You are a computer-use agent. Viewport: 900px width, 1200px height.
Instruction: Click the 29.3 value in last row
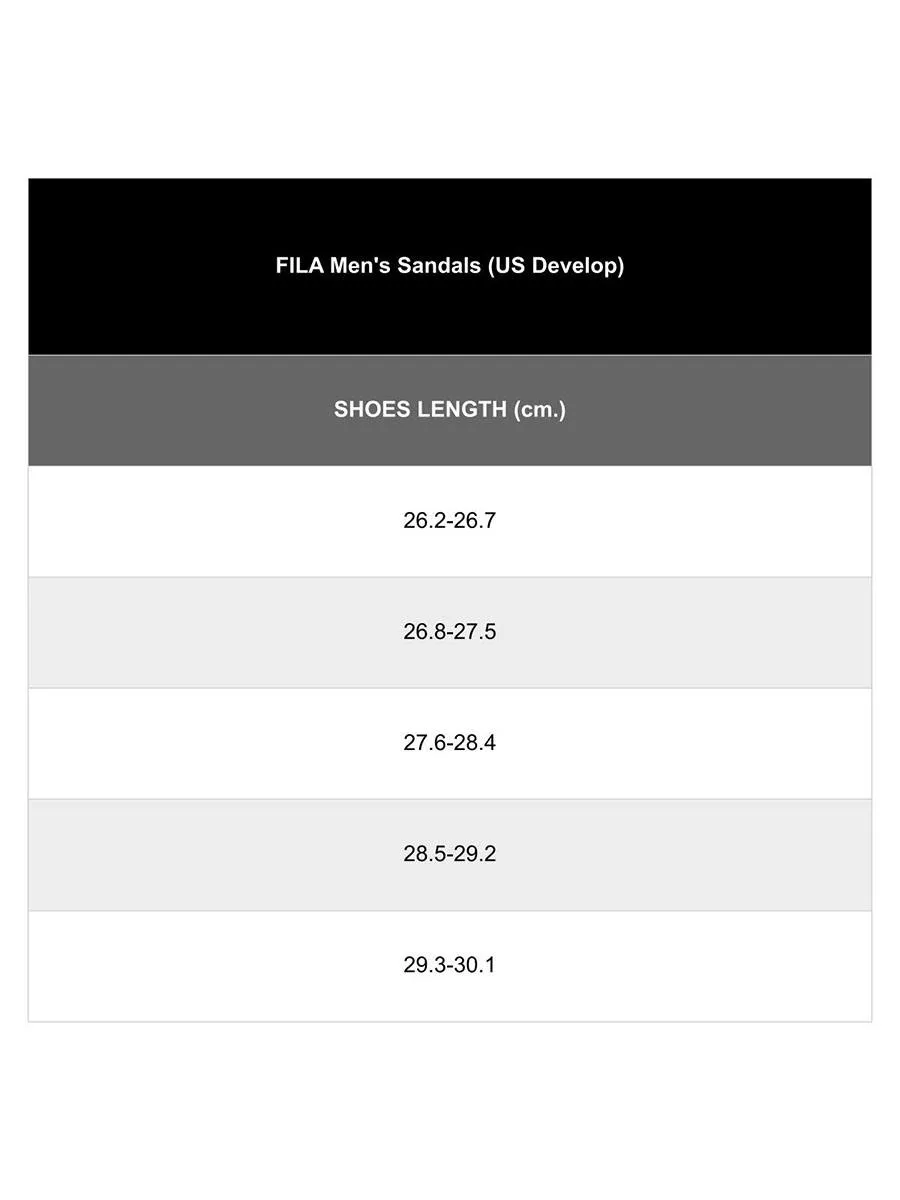(x=424, y=965)
